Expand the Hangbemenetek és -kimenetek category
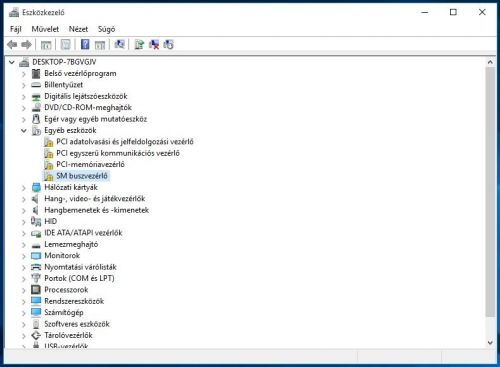 click(x=24, y=211)
